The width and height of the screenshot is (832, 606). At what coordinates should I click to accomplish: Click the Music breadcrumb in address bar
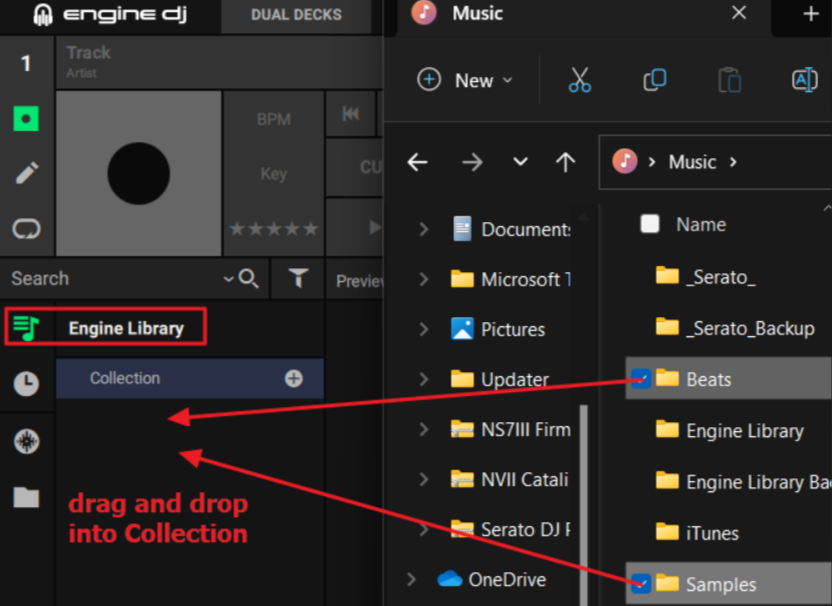point(692,162)
